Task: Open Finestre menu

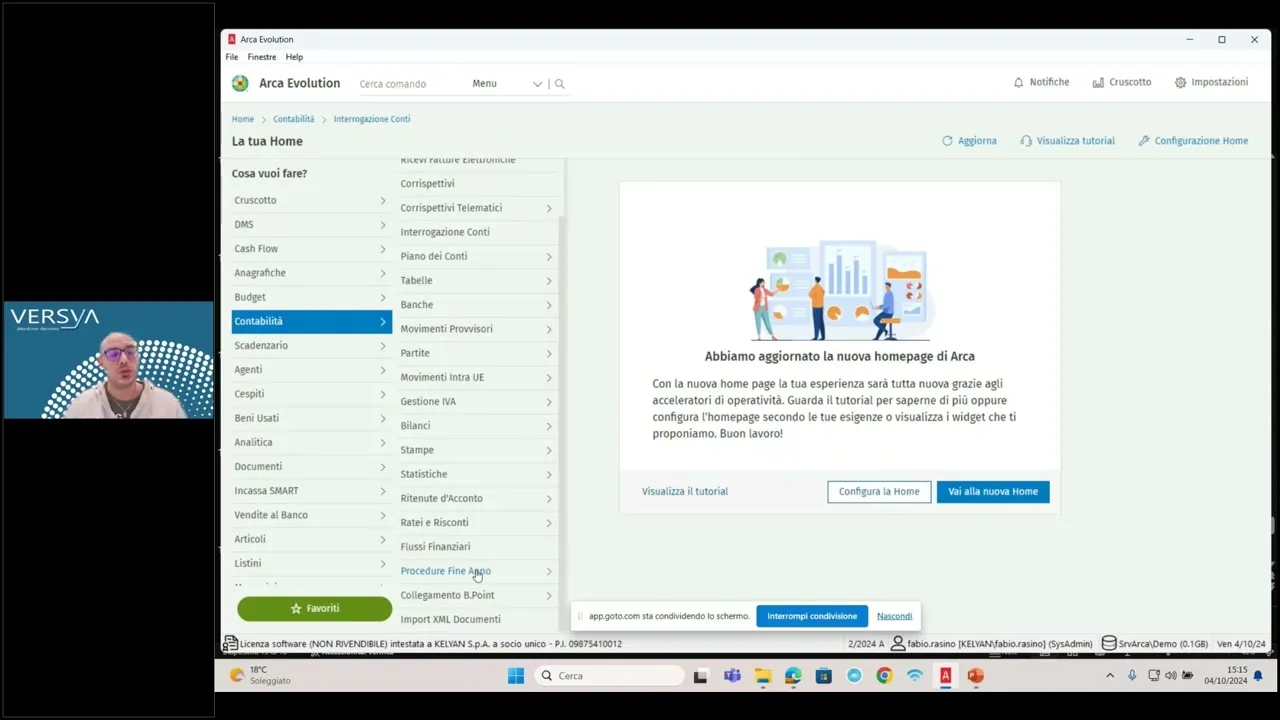Action: pyautogui.click(x=262, y=57)
